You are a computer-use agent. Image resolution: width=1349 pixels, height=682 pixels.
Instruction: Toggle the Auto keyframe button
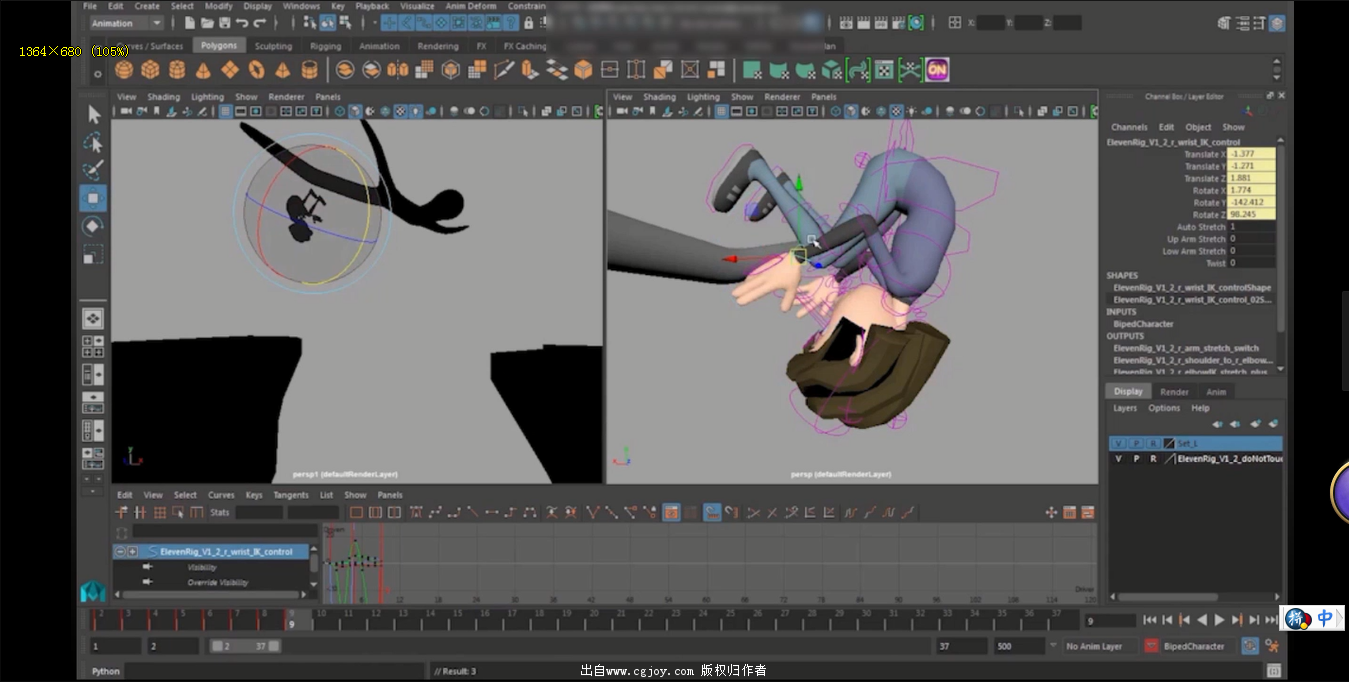(x=1250, y=646)
